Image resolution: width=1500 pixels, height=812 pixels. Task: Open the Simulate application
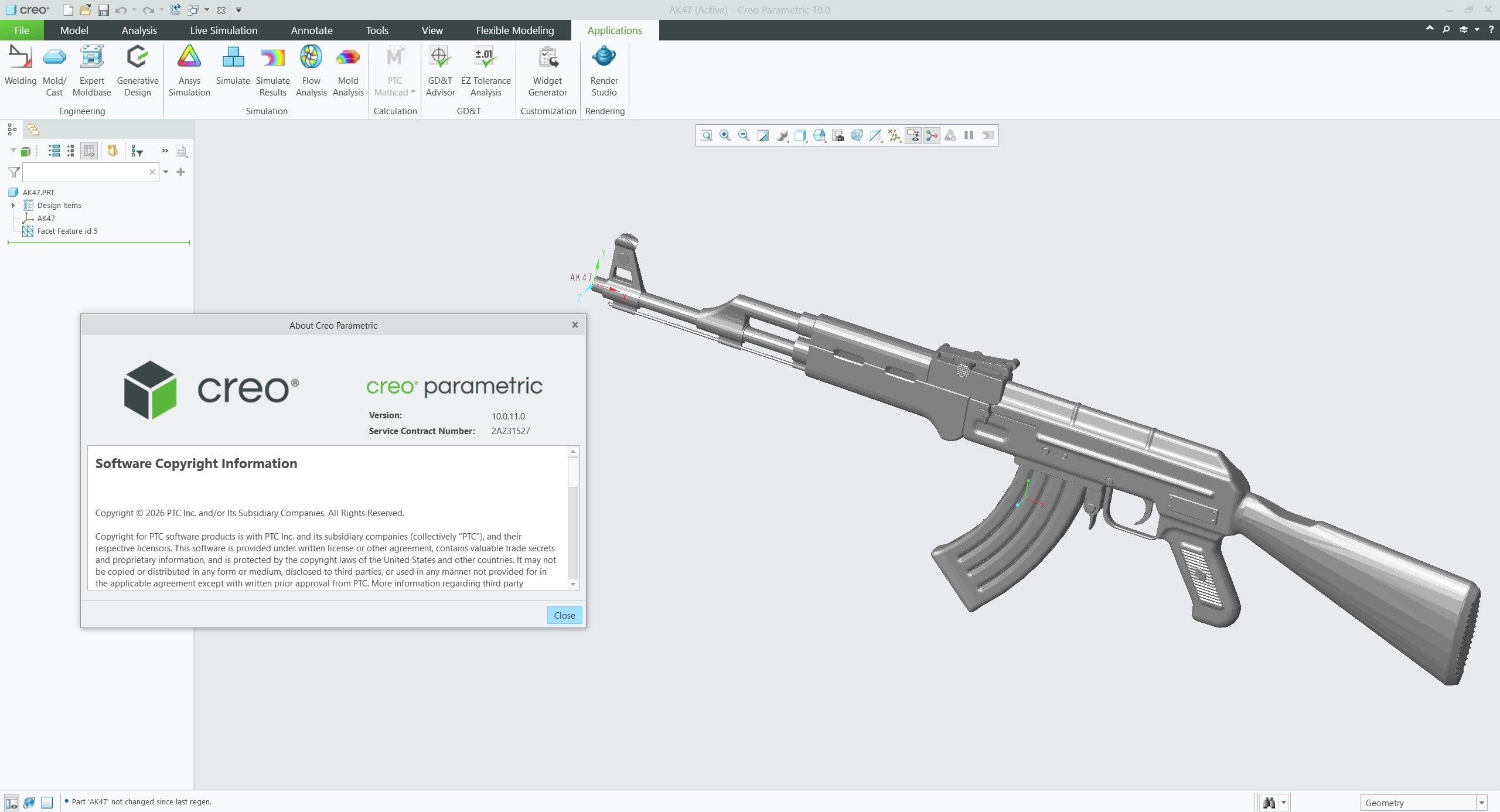click(x=233, y=66)
